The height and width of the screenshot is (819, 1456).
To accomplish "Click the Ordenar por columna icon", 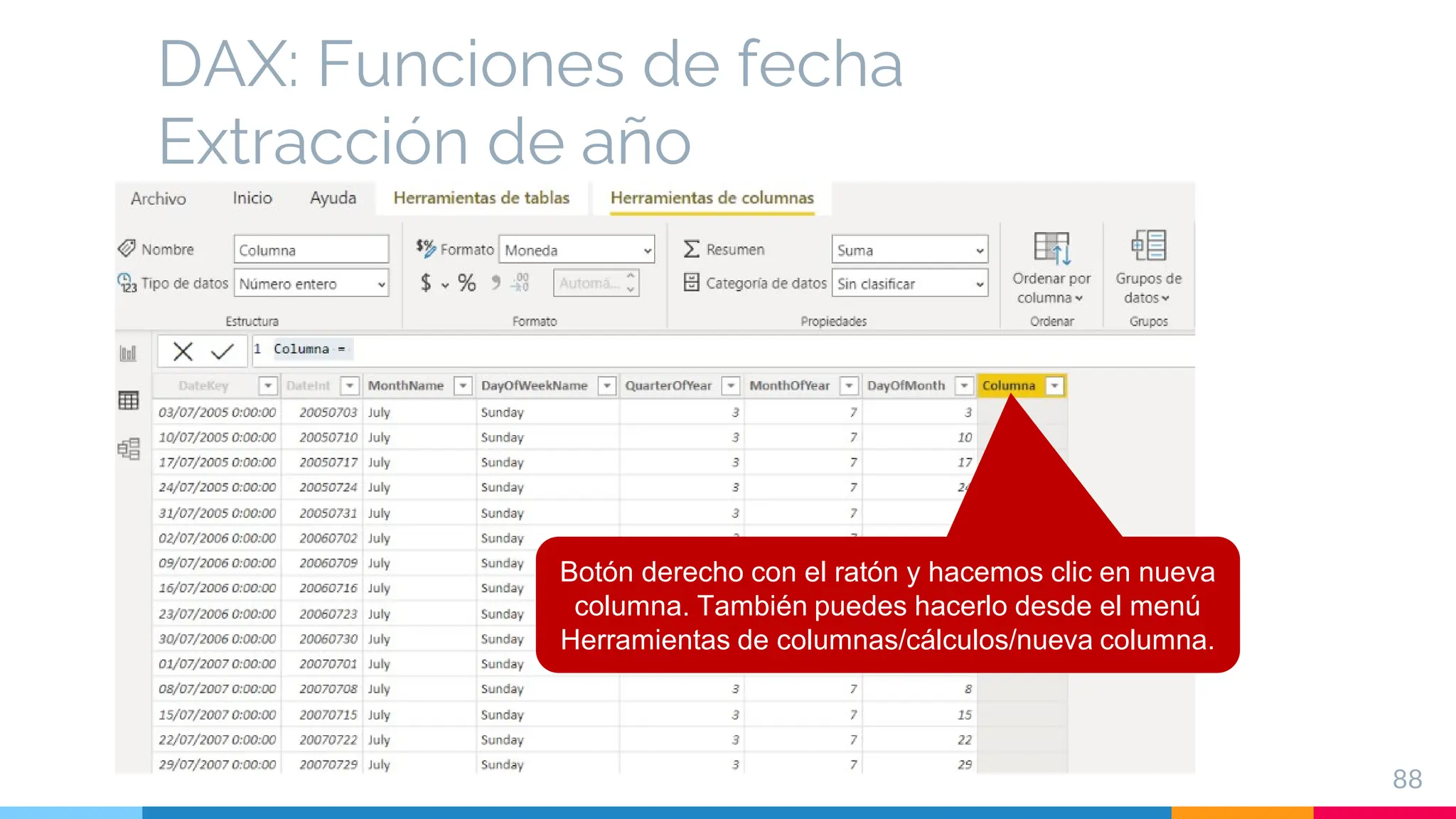I will [x=1051, y=248].
